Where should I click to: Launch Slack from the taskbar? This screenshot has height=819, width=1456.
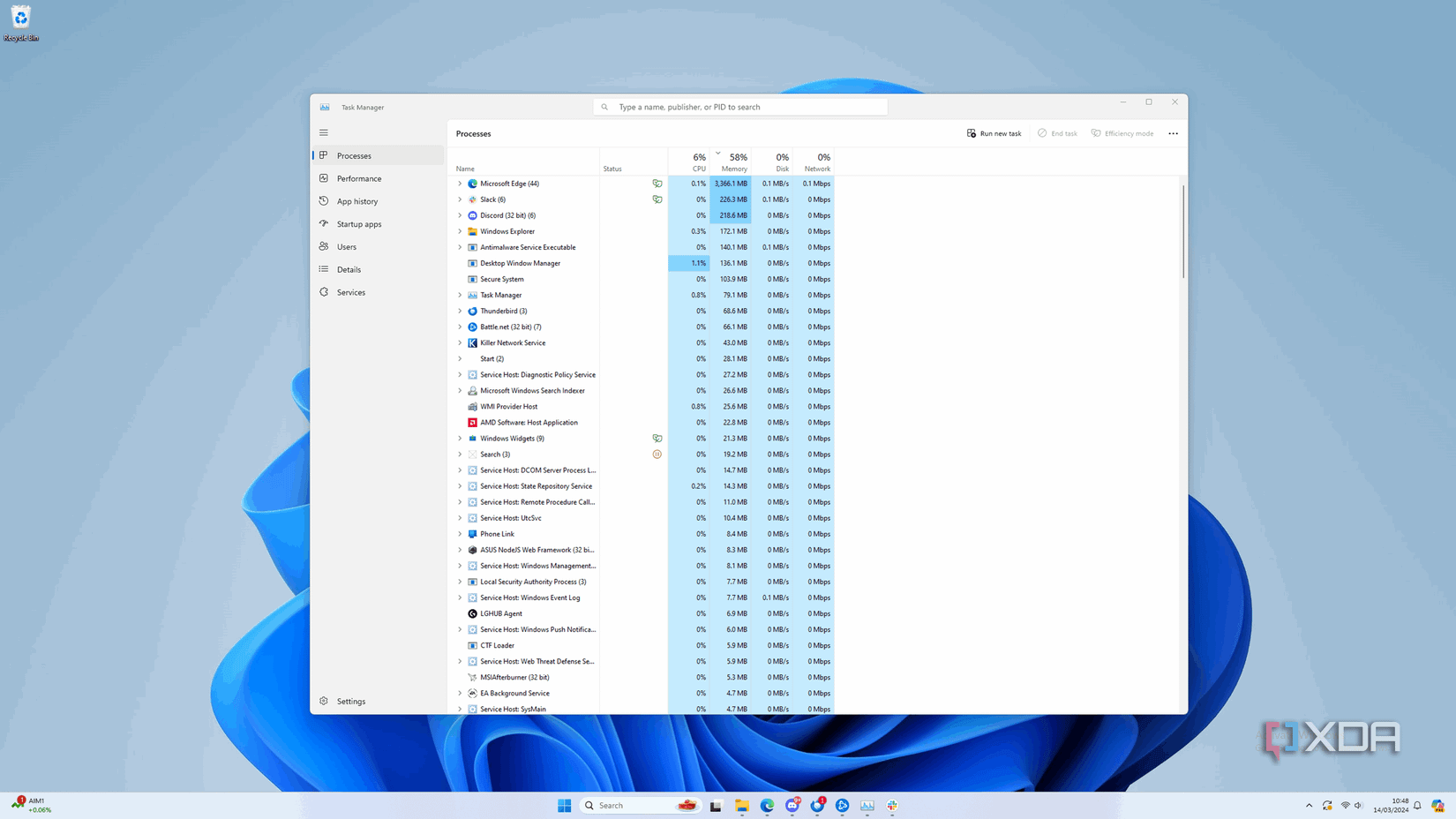pyautogui.click(x=892, y=806)
